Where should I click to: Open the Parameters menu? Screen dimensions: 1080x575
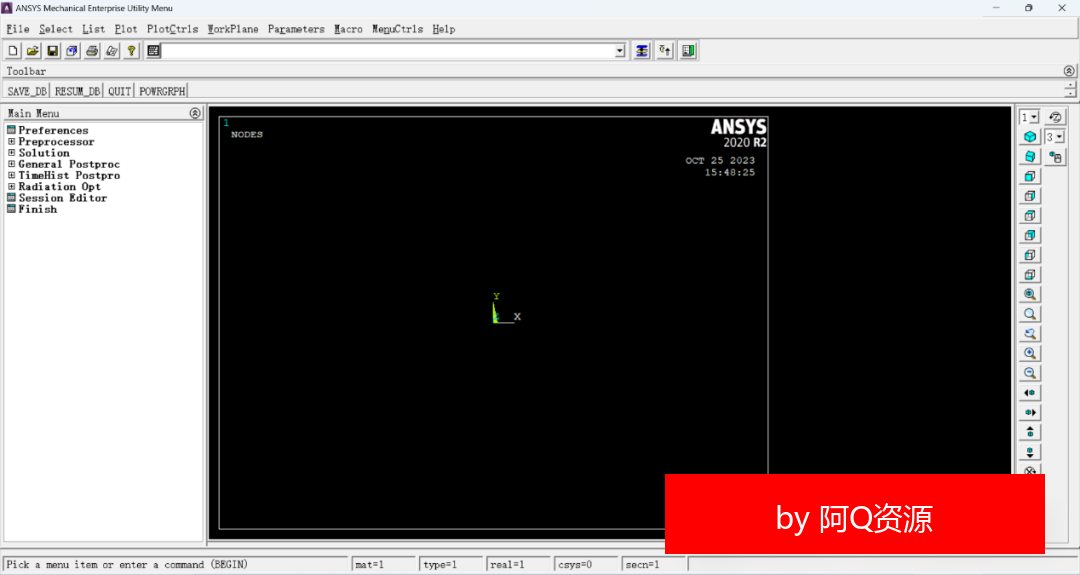coord(296,29)
